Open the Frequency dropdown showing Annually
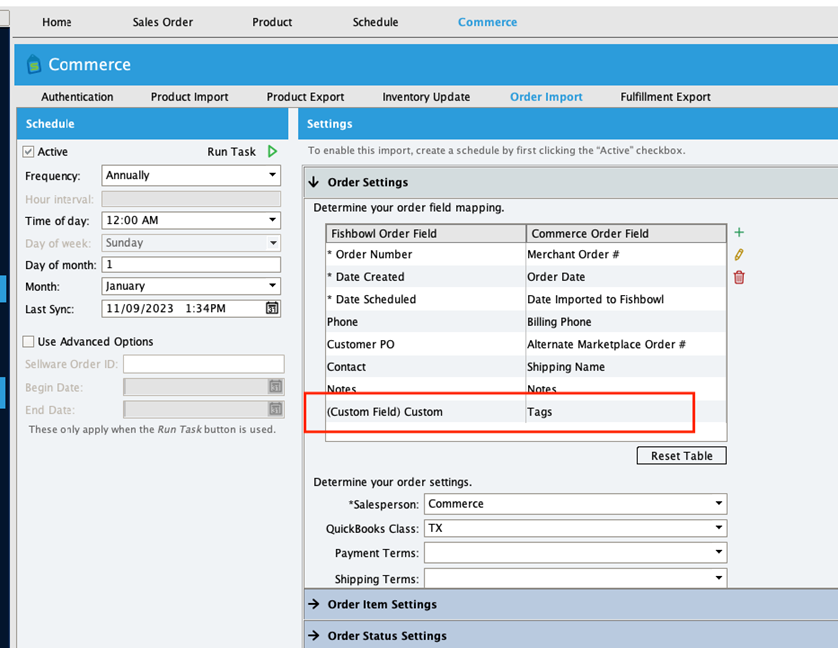The height and width of the screenshot is (648, 838). tap(191, 175)
